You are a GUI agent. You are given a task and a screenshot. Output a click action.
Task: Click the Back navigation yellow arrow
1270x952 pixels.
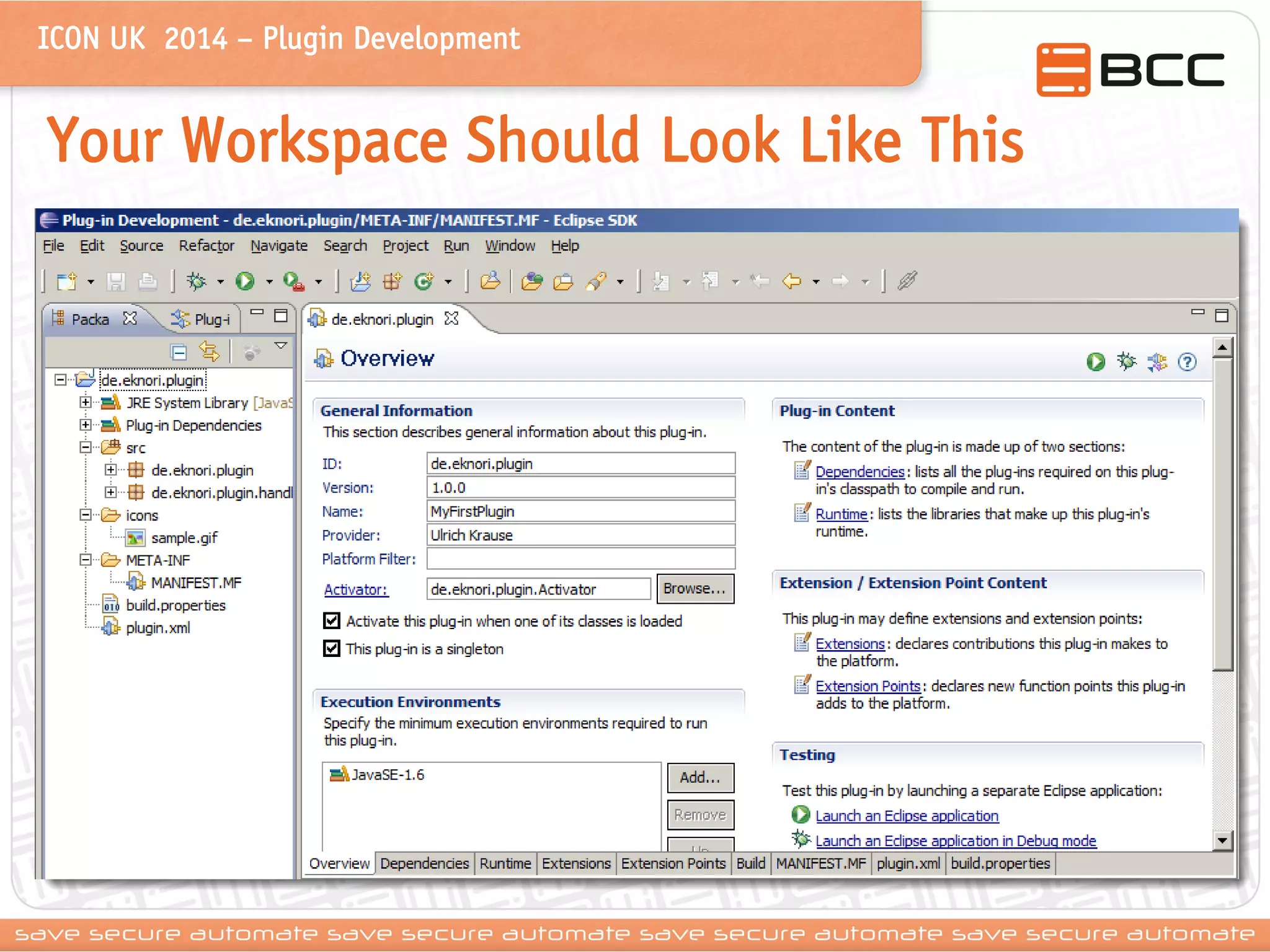coord(792,281)
